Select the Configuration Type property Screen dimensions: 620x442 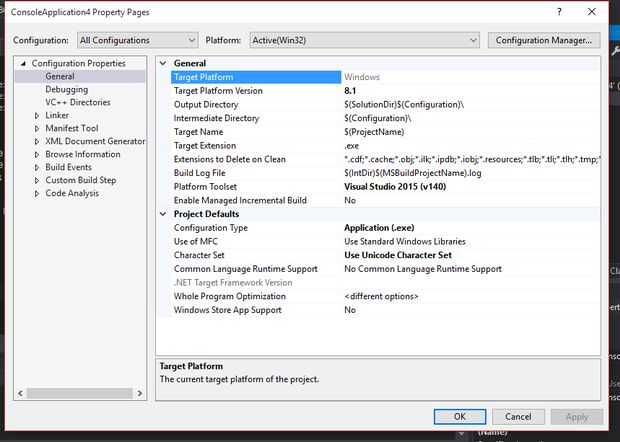click(x=210, y=228)
